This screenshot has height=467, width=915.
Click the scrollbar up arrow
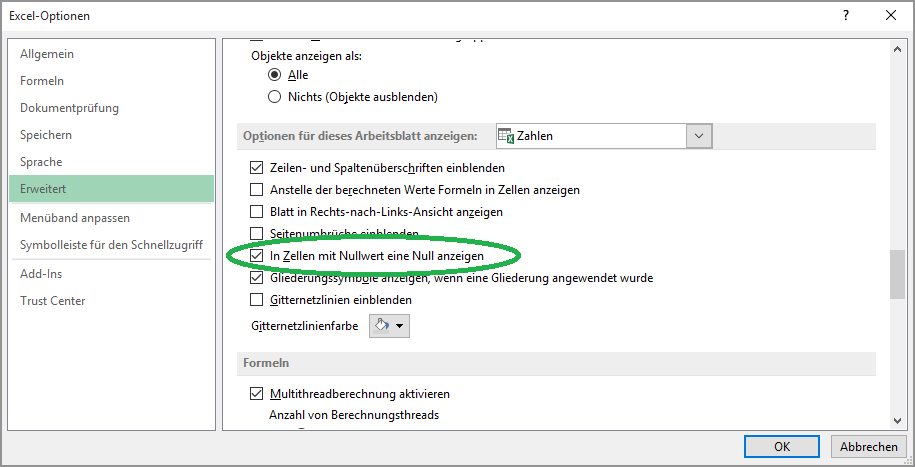(897, 51)
